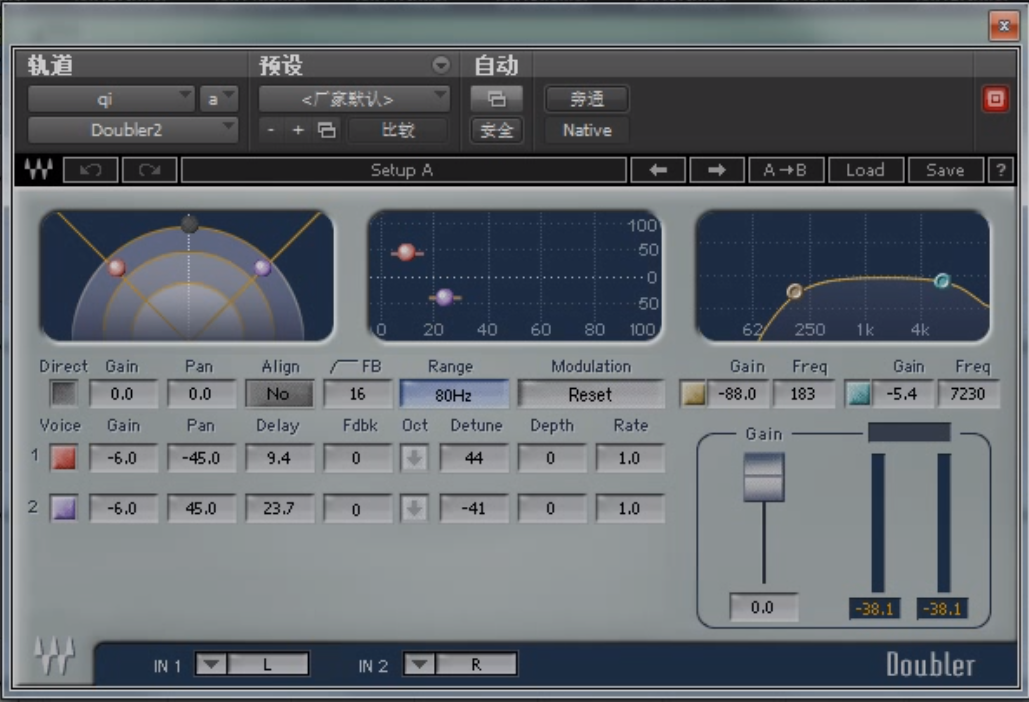Viewport: 1029px width, 702px height.
Task: Toggle Voice 2 purple enable button
Action: click(64, 509)
